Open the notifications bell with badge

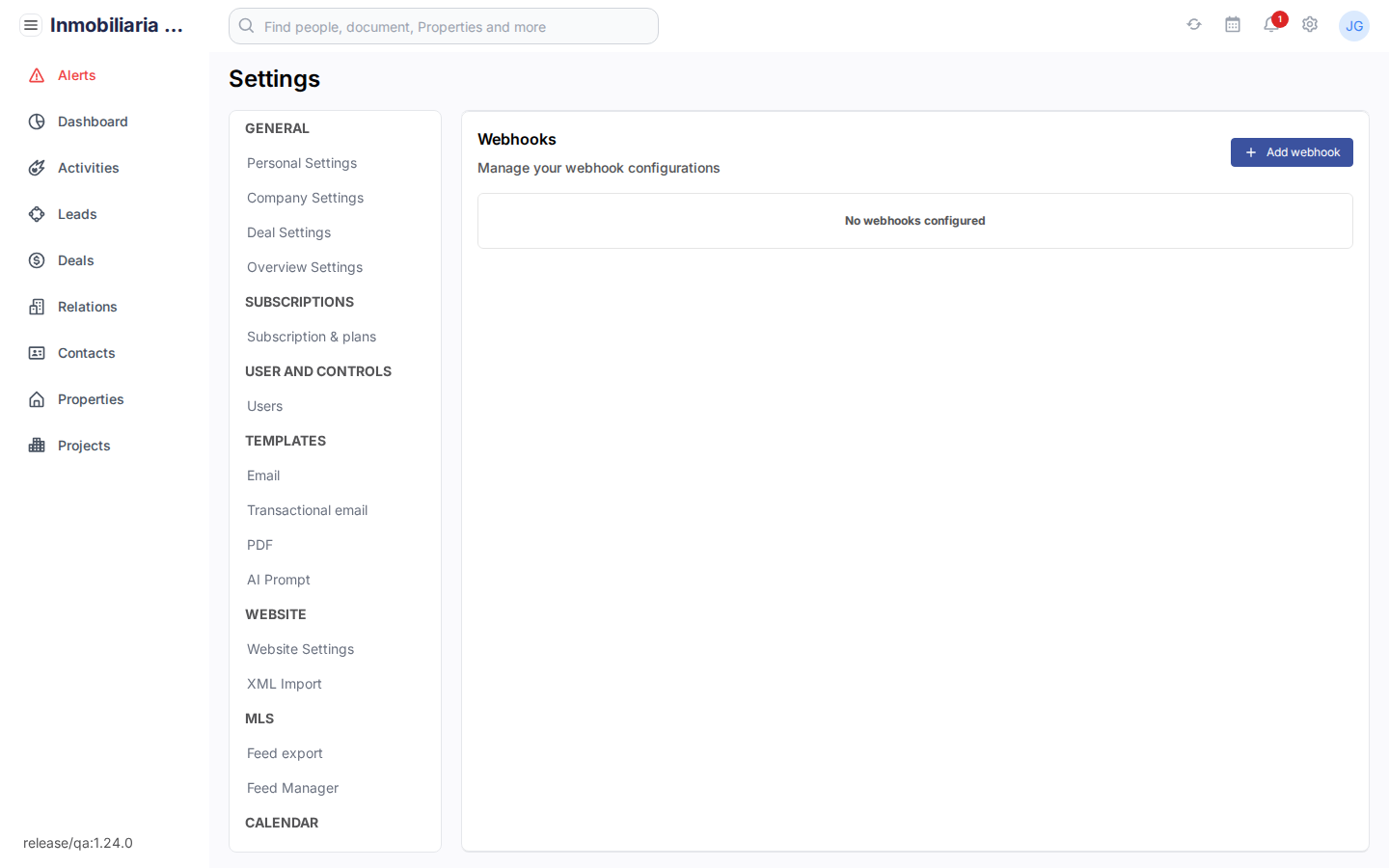tap(1271, 25)
